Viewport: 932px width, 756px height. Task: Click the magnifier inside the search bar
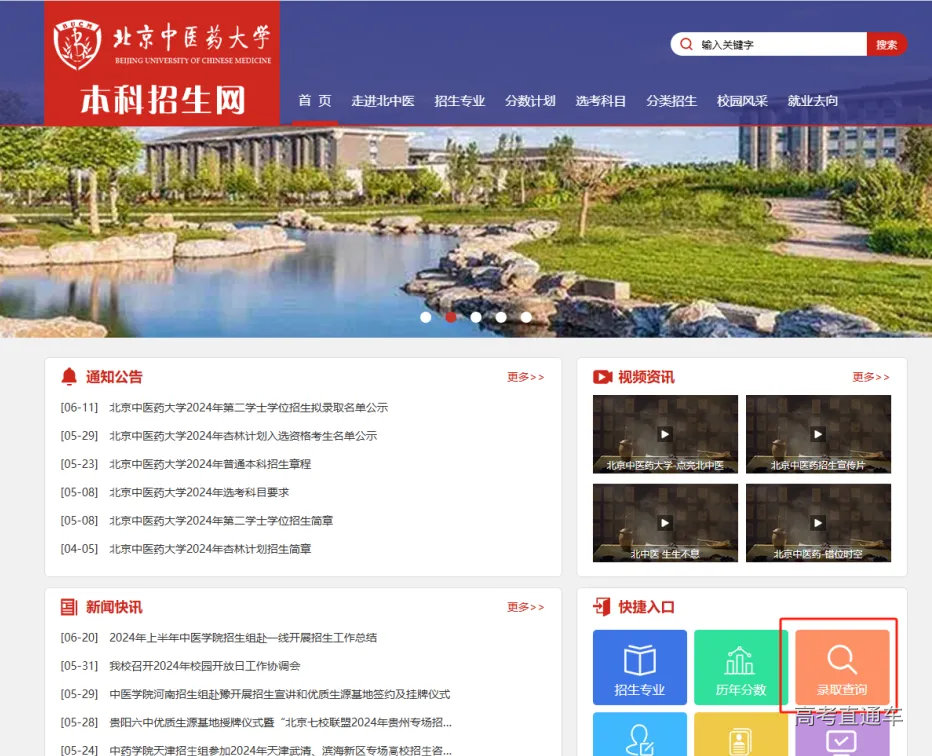(x=686, y=44)
